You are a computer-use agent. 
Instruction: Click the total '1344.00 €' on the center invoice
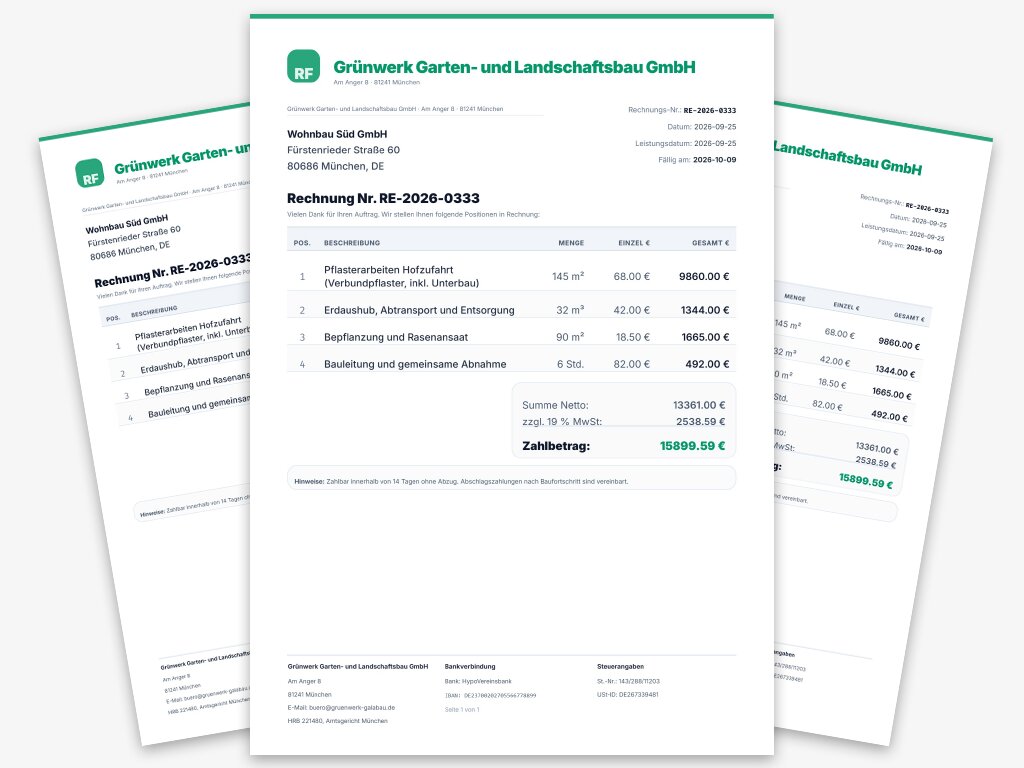pos(705,310)
